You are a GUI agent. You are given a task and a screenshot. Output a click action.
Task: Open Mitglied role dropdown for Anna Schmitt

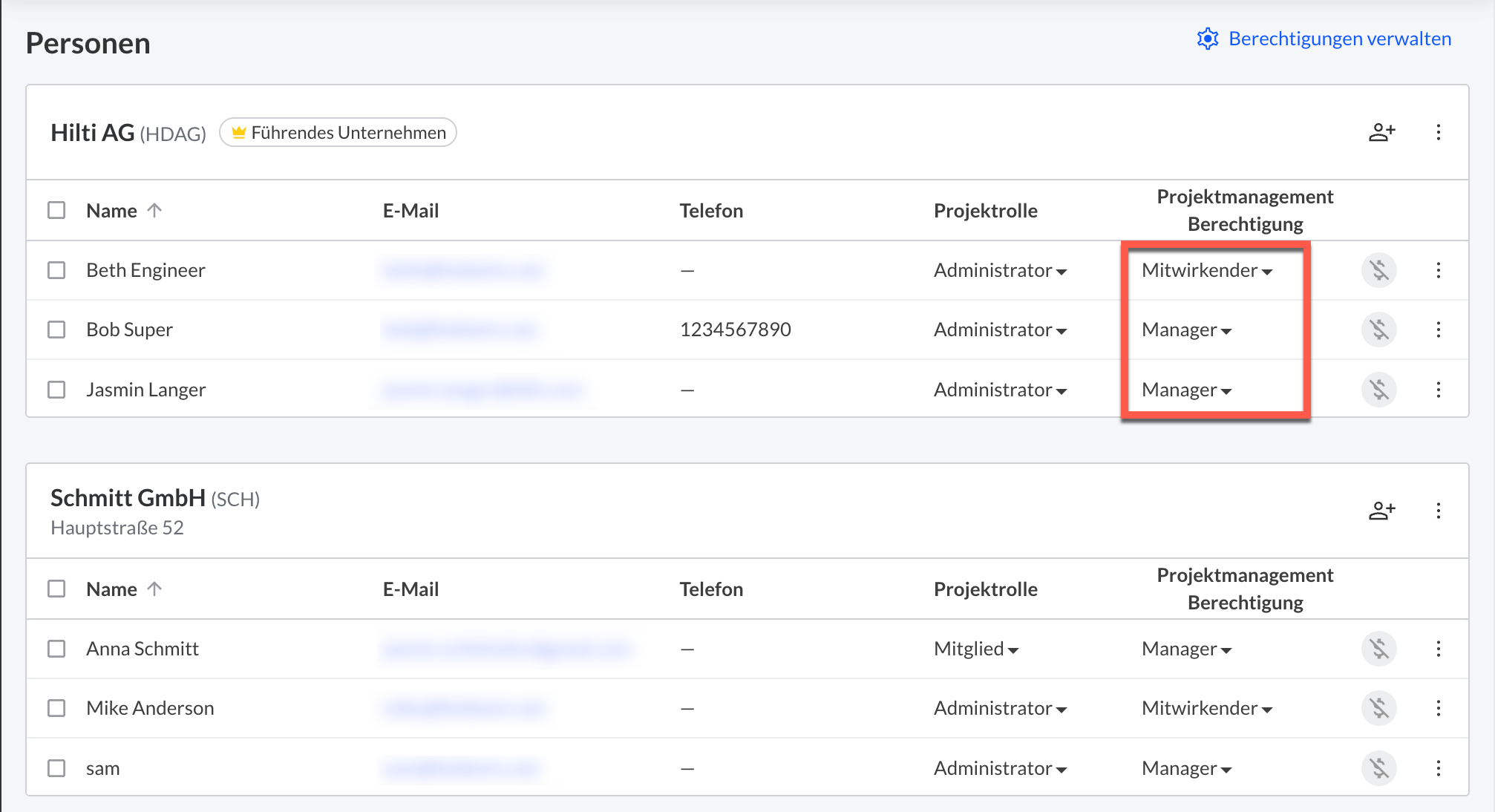(x=976, y=649)
